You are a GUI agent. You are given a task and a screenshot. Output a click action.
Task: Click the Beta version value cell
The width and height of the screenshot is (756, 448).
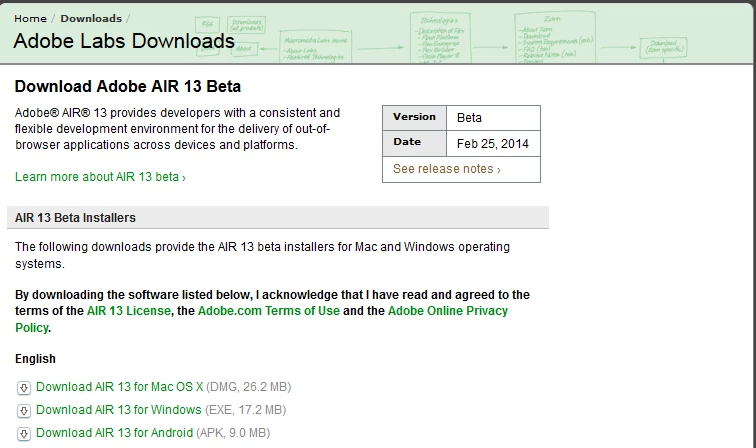493,118
